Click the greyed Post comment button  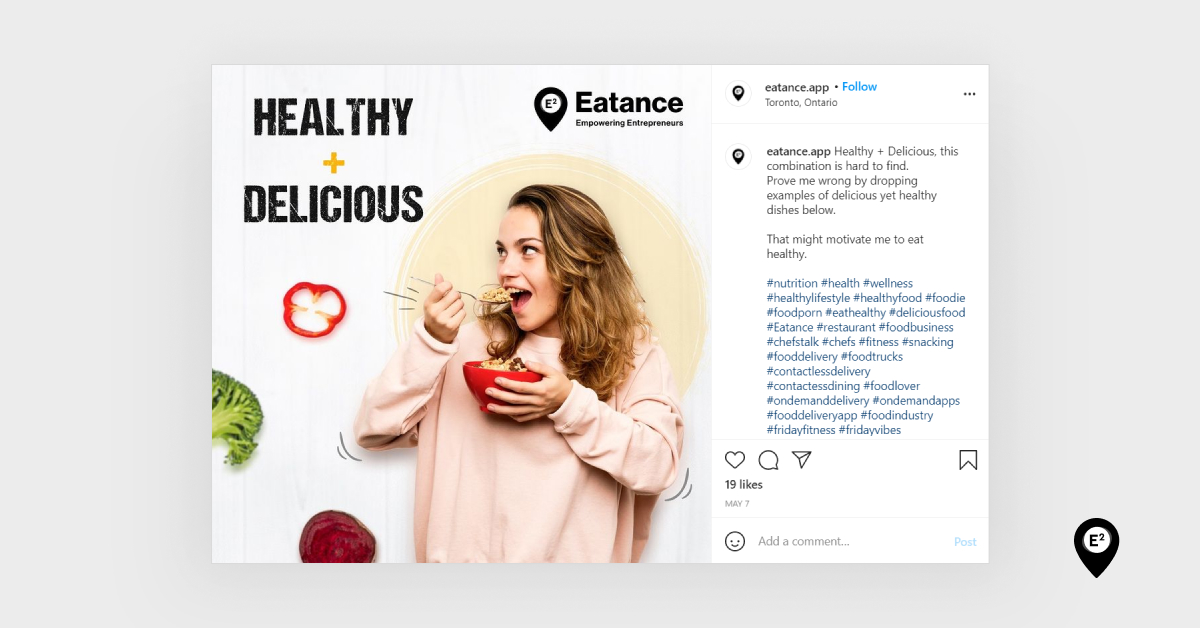coord(965,542)
